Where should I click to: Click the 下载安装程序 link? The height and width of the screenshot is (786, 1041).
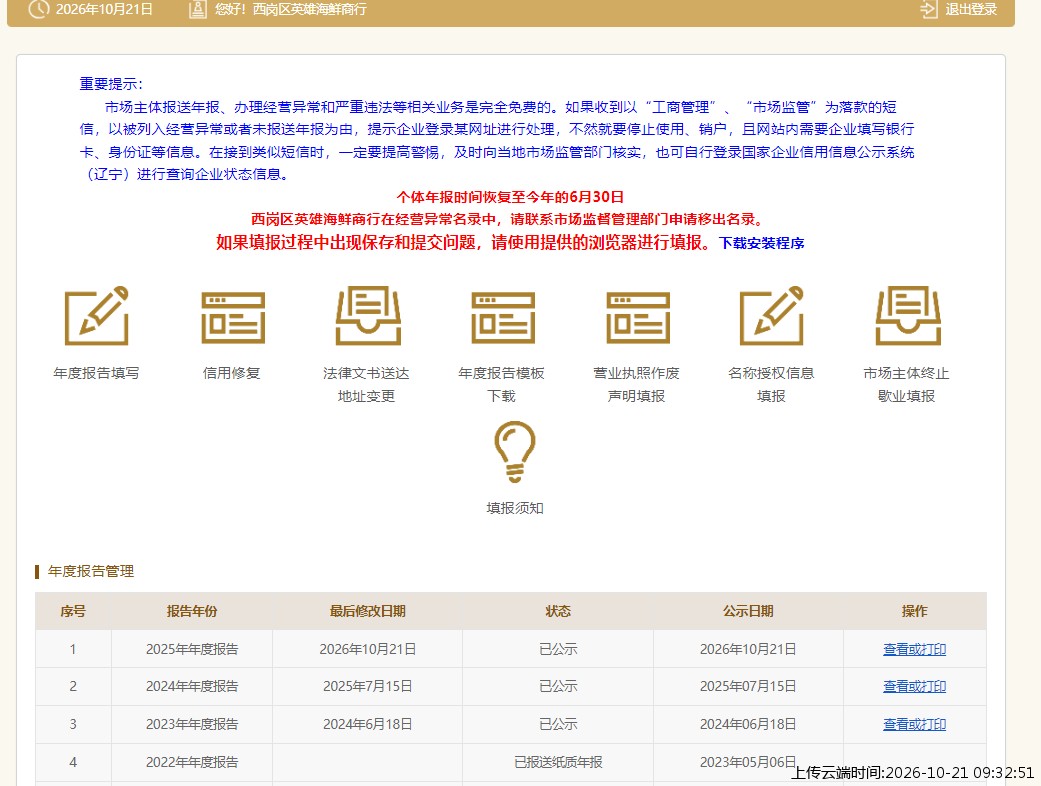point(761,243)
